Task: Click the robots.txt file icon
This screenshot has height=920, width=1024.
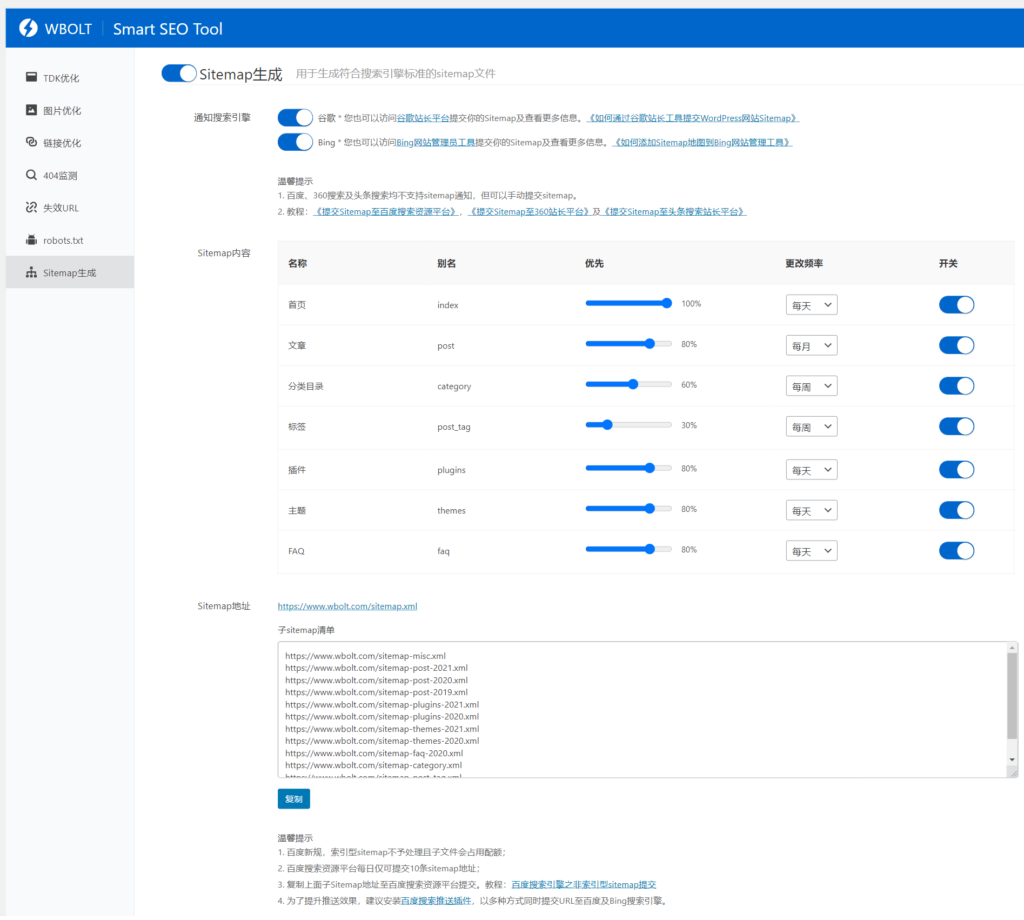Action: pos(32,240)
